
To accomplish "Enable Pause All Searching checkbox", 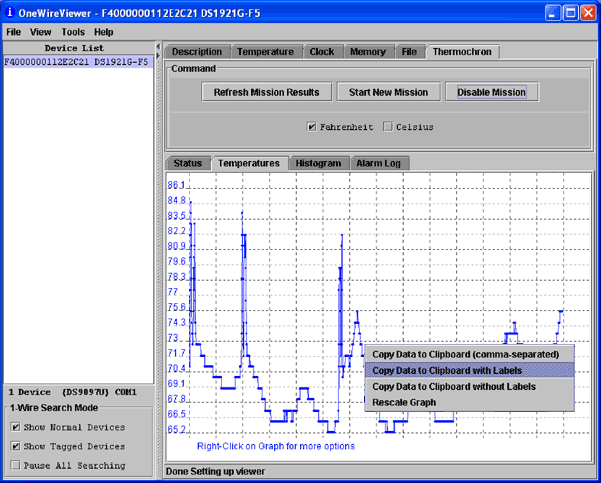I will (x=15, y=465).
